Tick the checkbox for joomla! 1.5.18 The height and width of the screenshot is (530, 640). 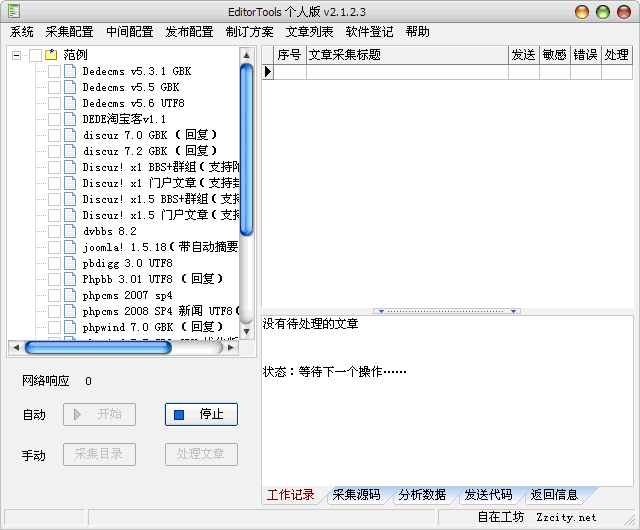click(54, 247)
